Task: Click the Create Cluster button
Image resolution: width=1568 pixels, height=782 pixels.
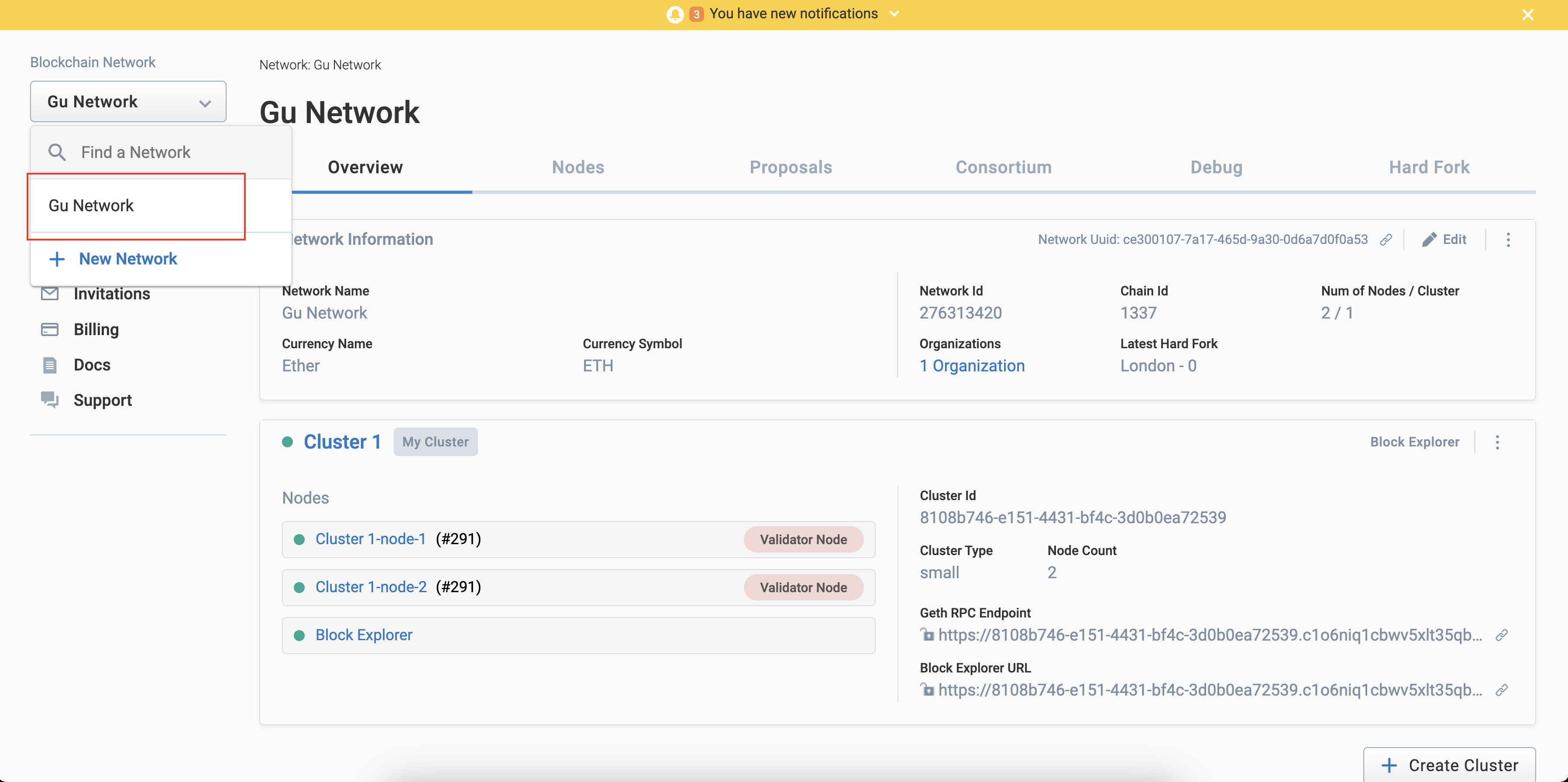Action: [x=1449, y=765]
